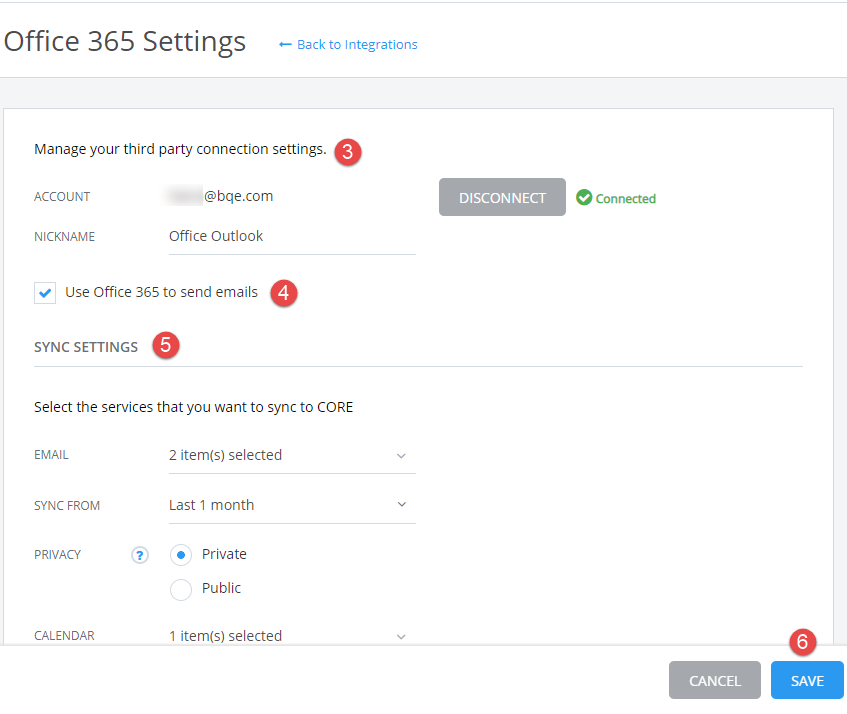Image resolution: width=847 pixels, height=714 pixels.
Task: Toggle Use Office 365 to send emails
Action: (x=45, y=293)
